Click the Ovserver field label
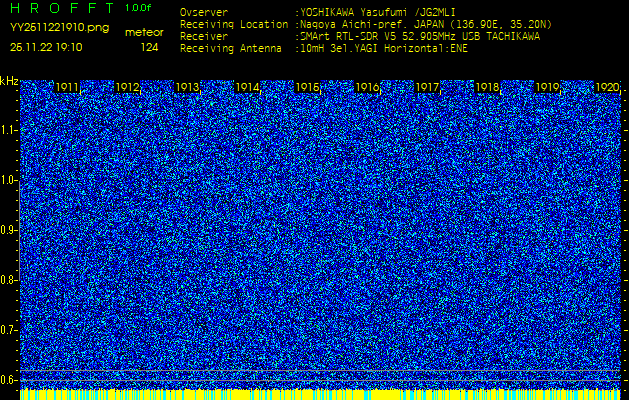The height and width of the screenshot is (400, 629). (x=204, y=13)
